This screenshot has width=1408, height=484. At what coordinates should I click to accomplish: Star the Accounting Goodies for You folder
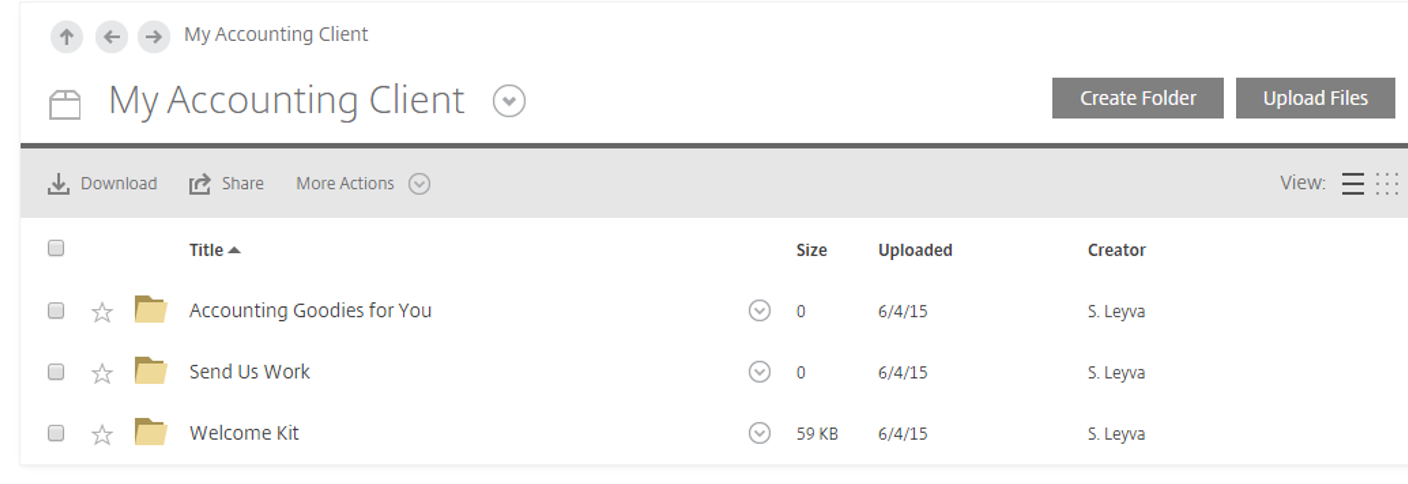[102, 313]
